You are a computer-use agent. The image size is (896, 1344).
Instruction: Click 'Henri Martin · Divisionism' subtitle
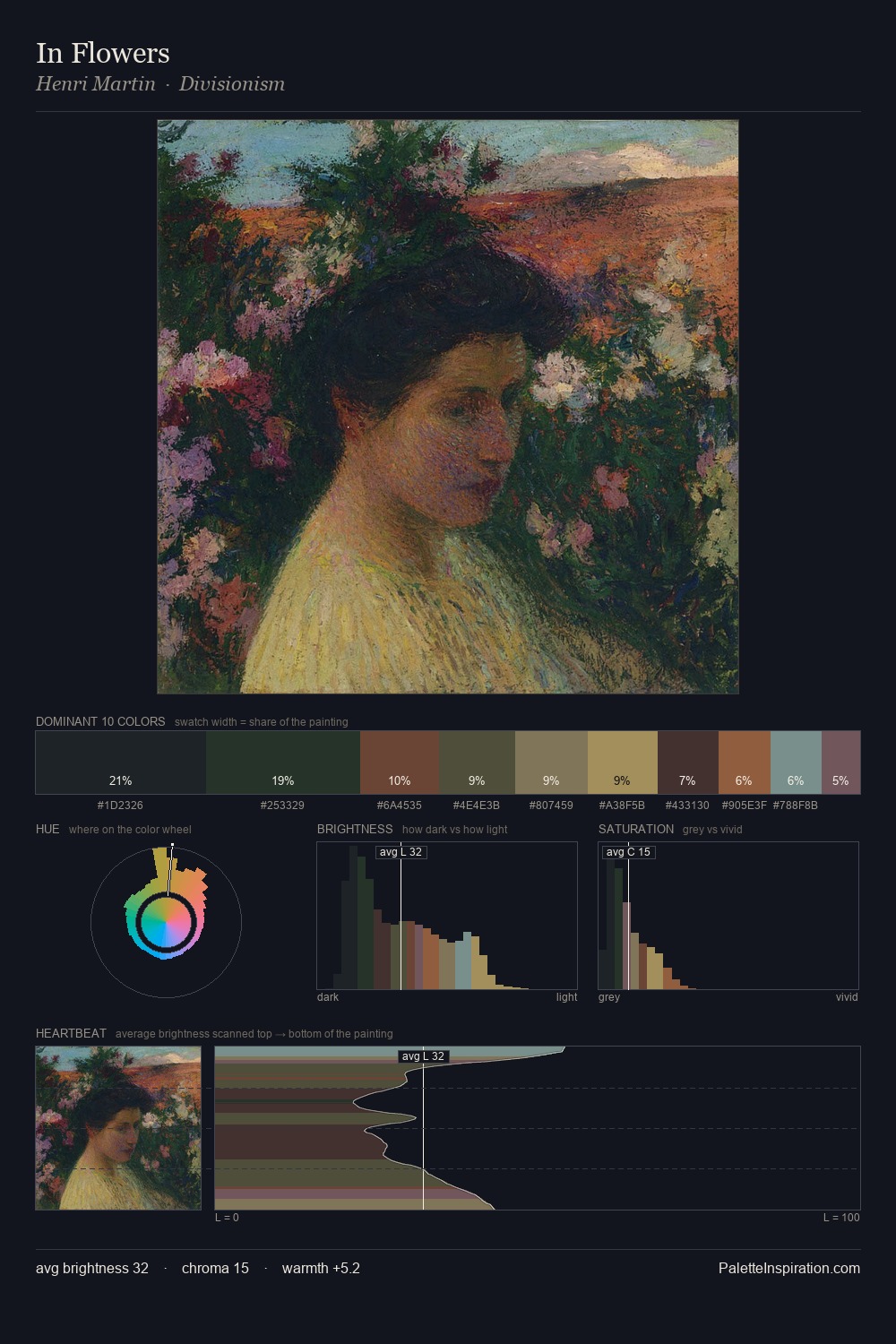click(160, 84)
